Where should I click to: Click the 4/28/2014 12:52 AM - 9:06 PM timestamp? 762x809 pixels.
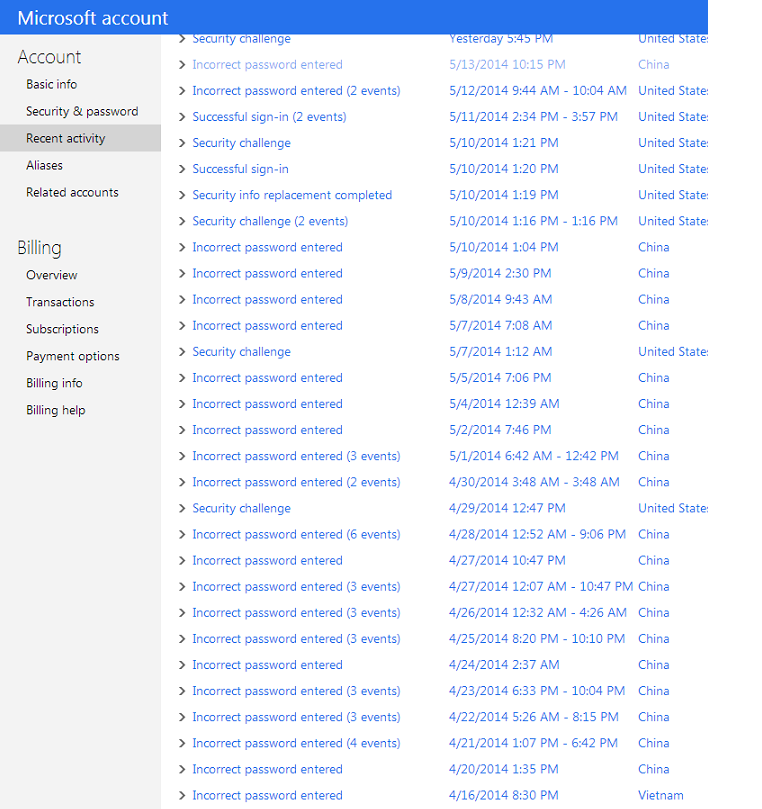[x=537, y=534]
